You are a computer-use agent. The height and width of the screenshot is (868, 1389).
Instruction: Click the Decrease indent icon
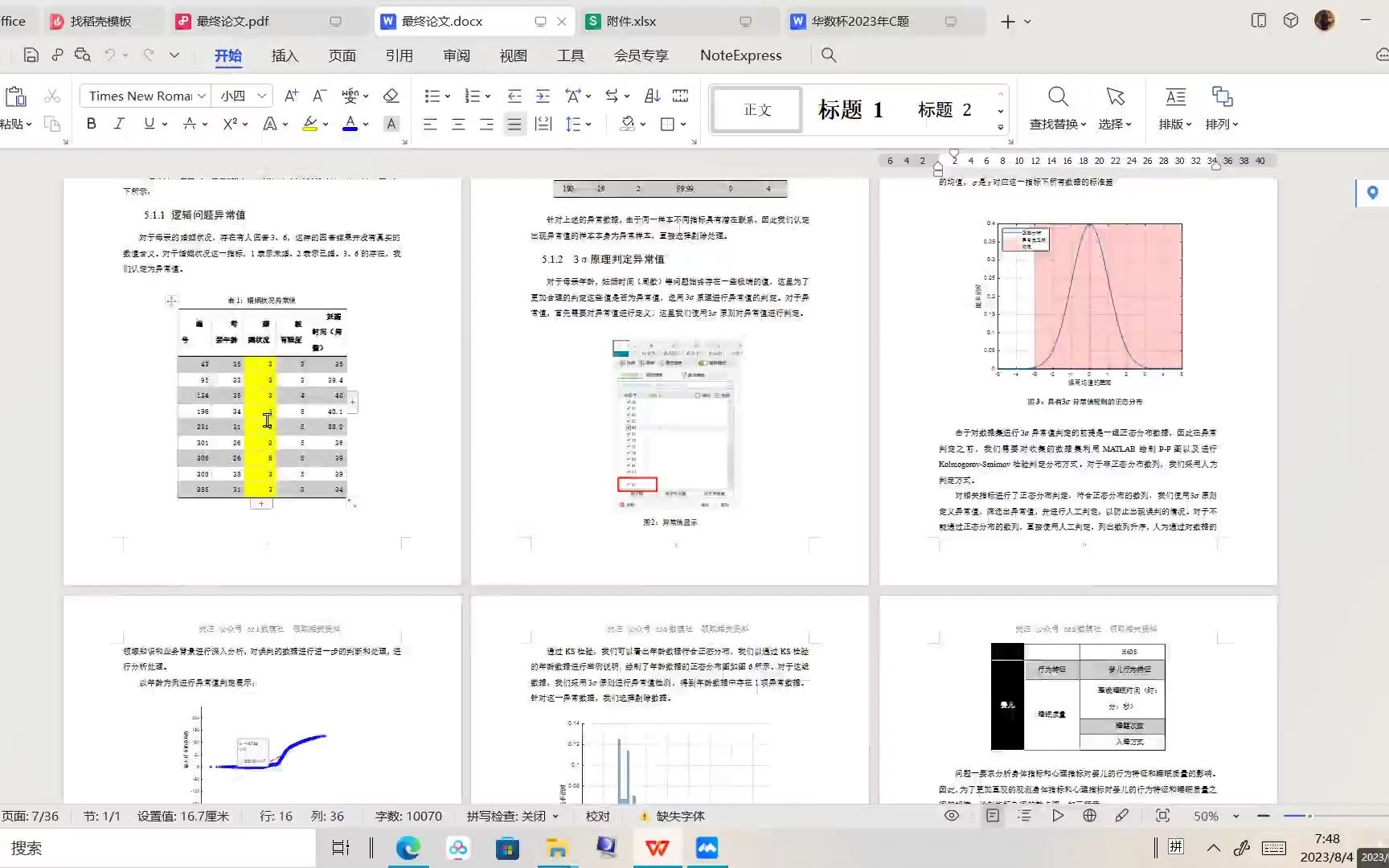[x=514, y=96]
